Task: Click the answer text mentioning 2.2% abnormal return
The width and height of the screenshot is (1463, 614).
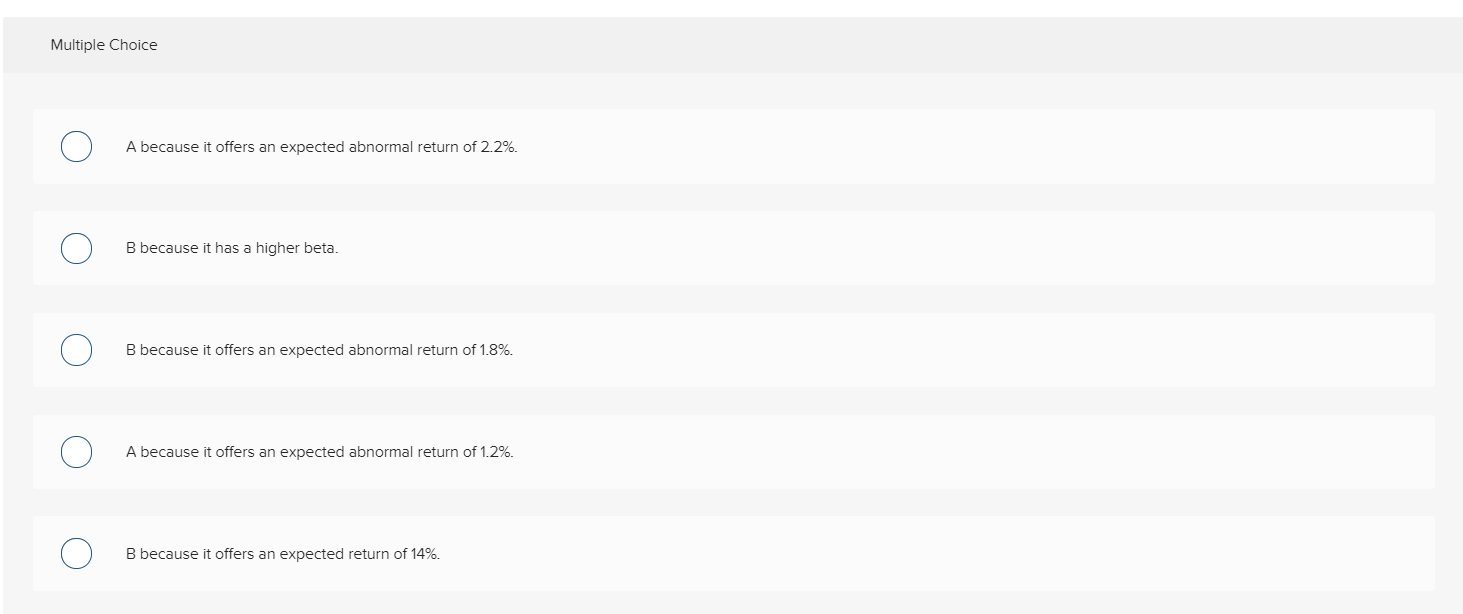Action: pos(321,146)
